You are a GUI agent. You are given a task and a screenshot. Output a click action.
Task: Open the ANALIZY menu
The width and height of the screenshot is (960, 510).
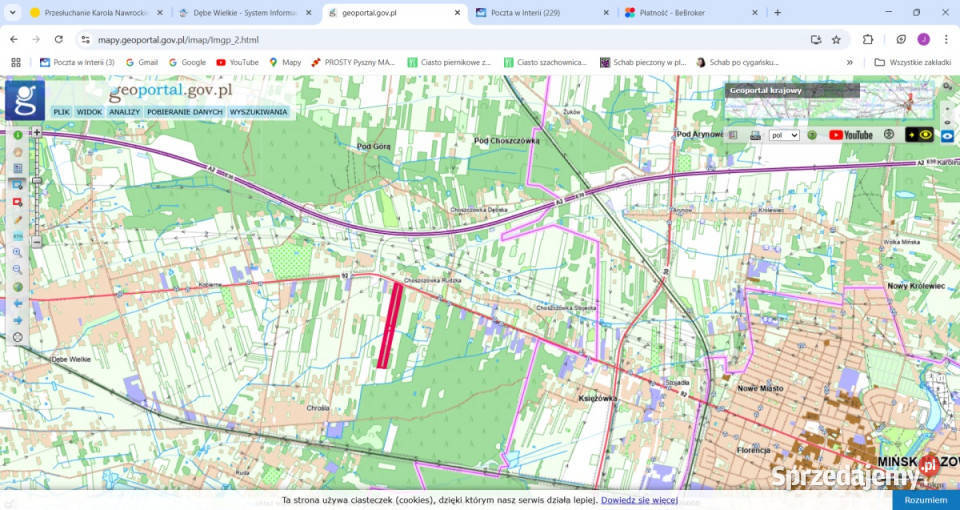click(x=124, y=112)
